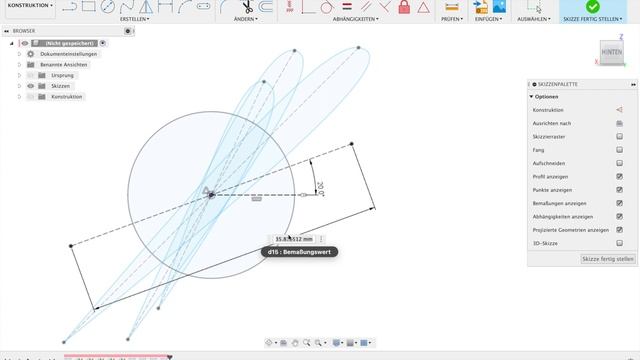Open the KONSTRUKTION workspace dropdown
The image size is (640, 360).
pos(30,5)
